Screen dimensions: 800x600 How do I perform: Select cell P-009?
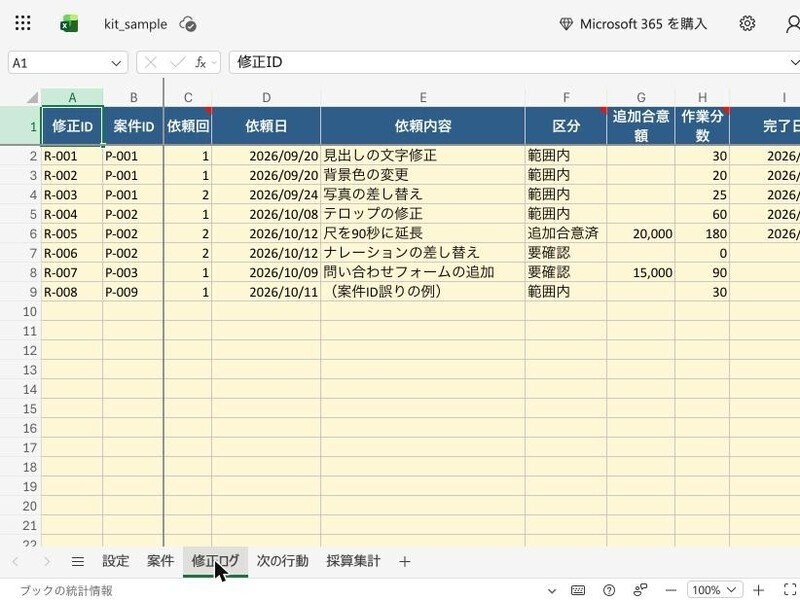pos(133,292)
